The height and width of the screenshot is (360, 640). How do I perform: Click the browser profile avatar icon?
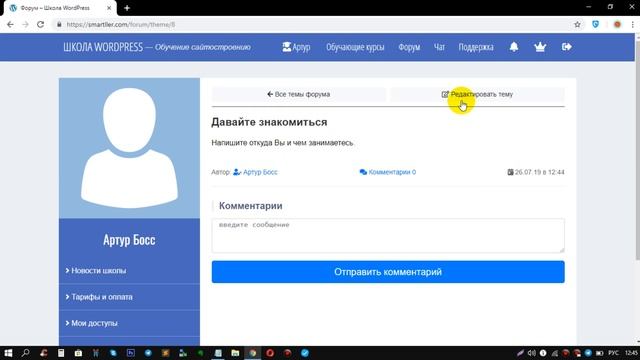tap(617, 24)
